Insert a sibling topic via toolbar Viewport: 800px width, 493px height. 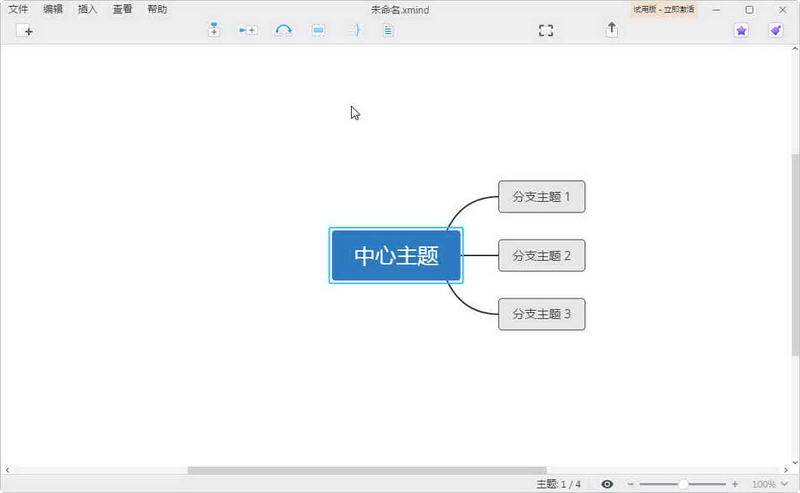point(214,30)
